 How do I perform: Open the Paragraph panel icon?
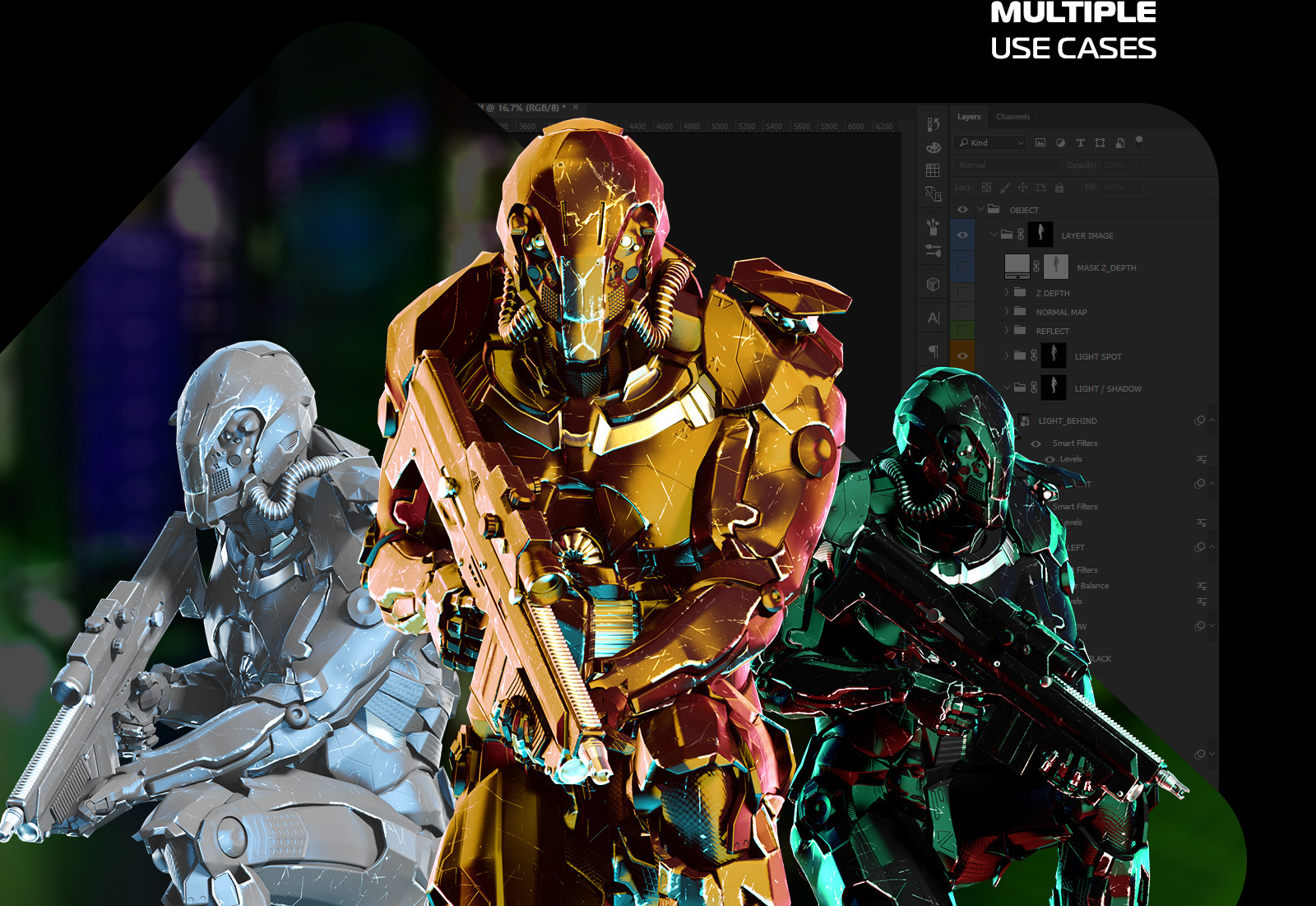[933, 351]
